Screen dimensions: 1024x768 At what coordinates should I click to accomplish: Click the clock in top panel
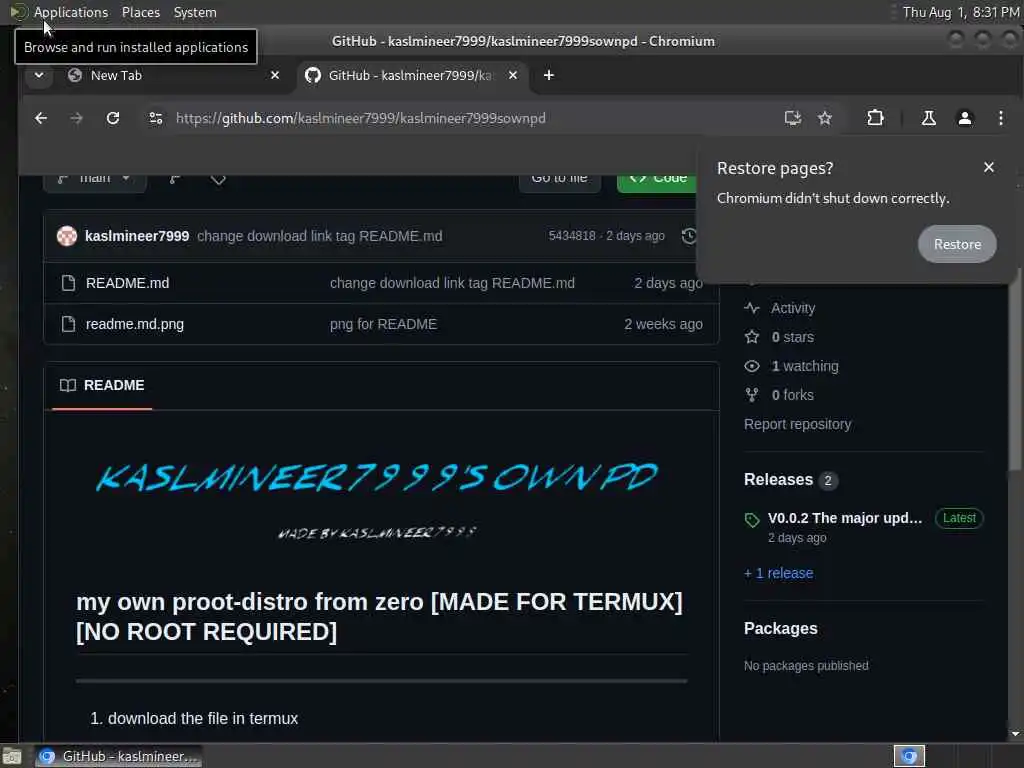tap(961, 12)
